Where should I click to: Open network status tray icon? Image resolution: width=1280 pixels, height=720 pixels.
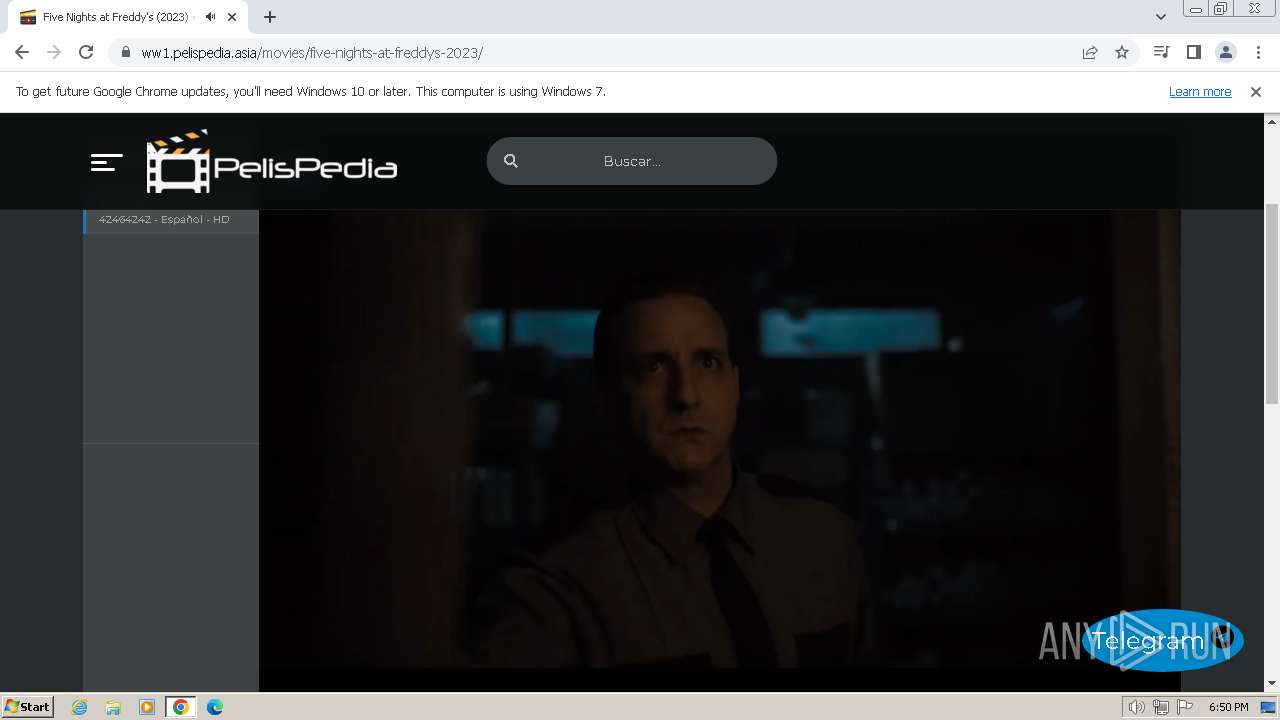click(x=1161, y=707)
